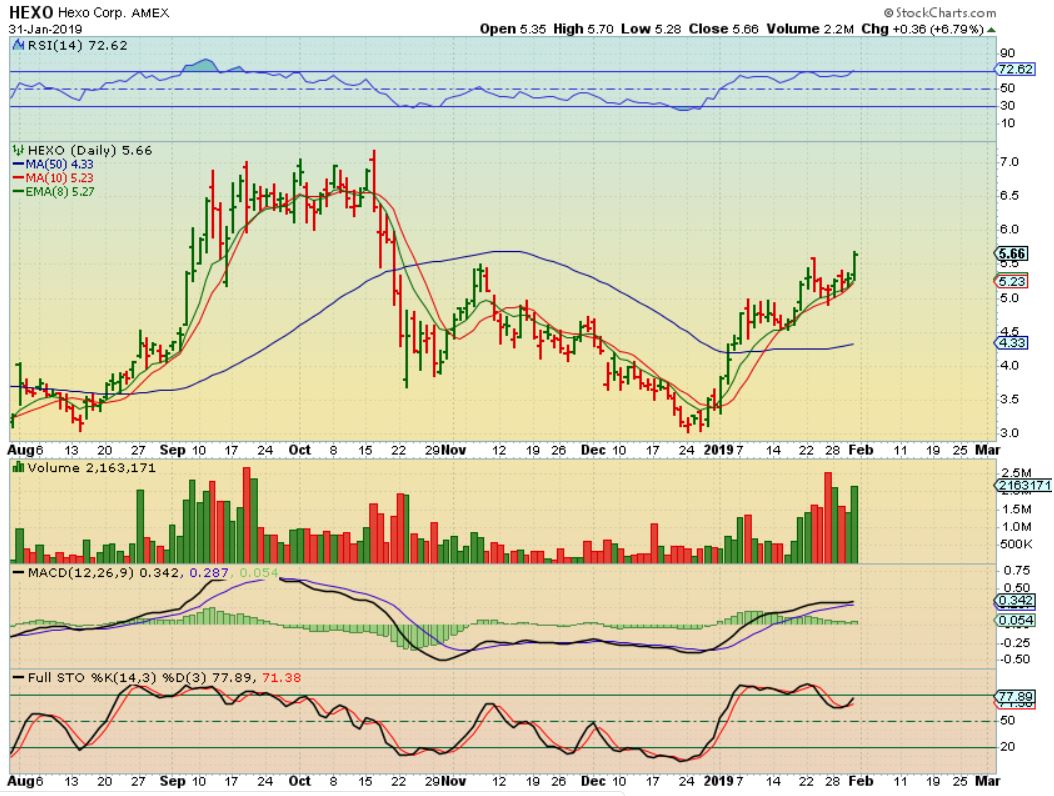
Task: Click the 10 label on the RSI scale
Action: click(x=1007, y=123)
